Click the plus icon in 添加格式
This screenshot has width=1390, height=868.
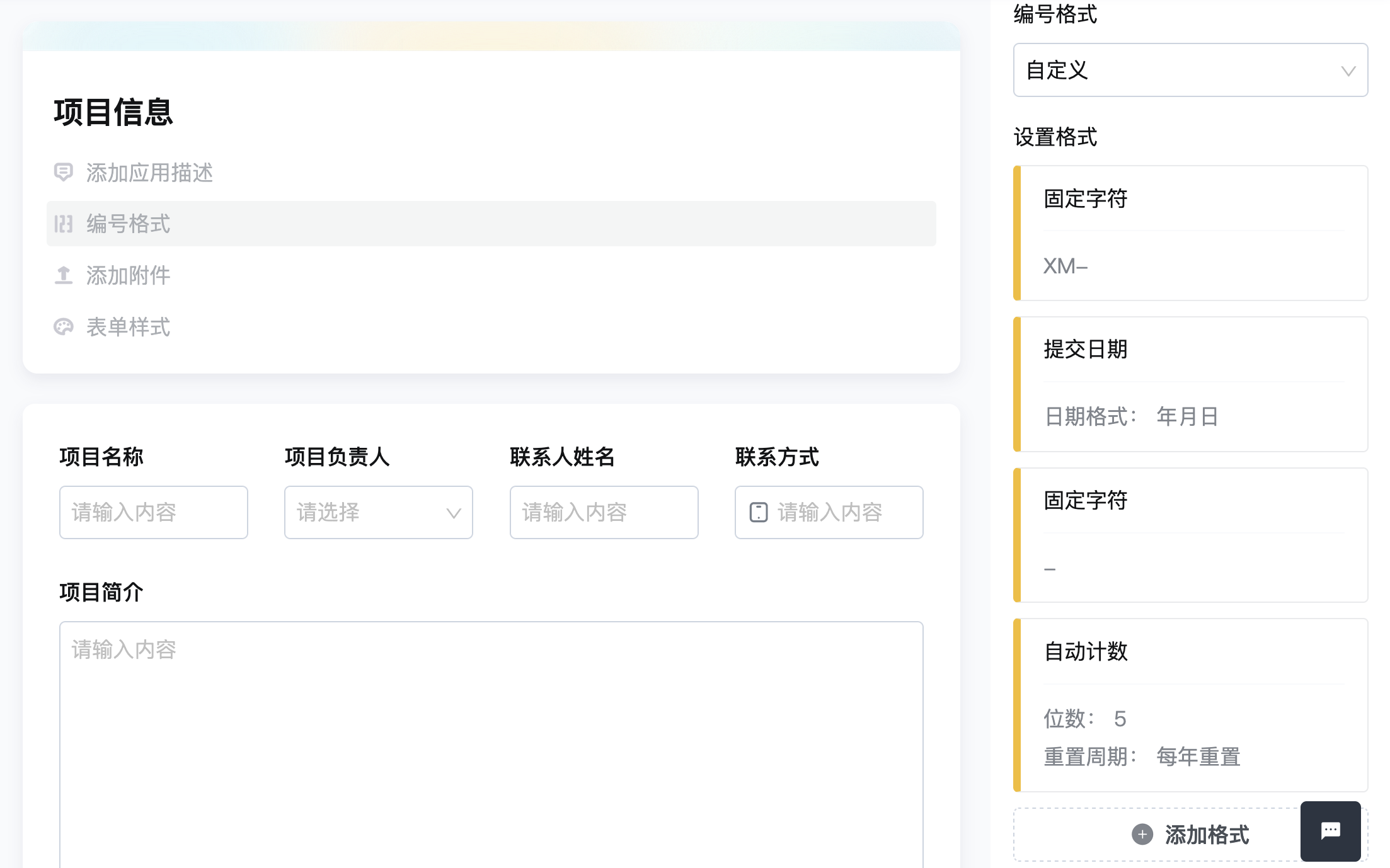pyautogui.click(x=1142, y=835)
